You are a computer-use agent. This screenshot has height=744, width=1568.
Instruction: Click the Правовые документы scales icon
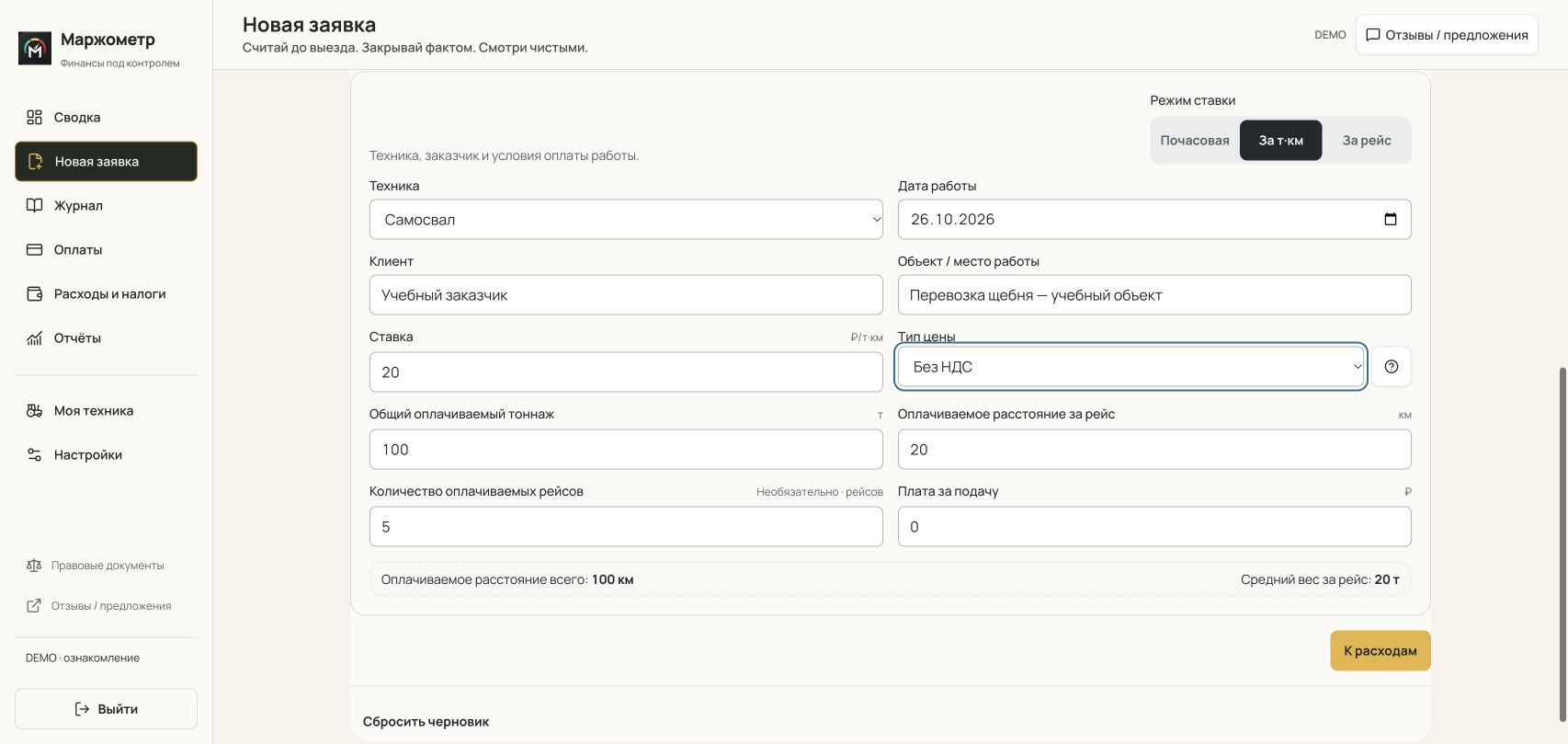(x=34, y=566)
